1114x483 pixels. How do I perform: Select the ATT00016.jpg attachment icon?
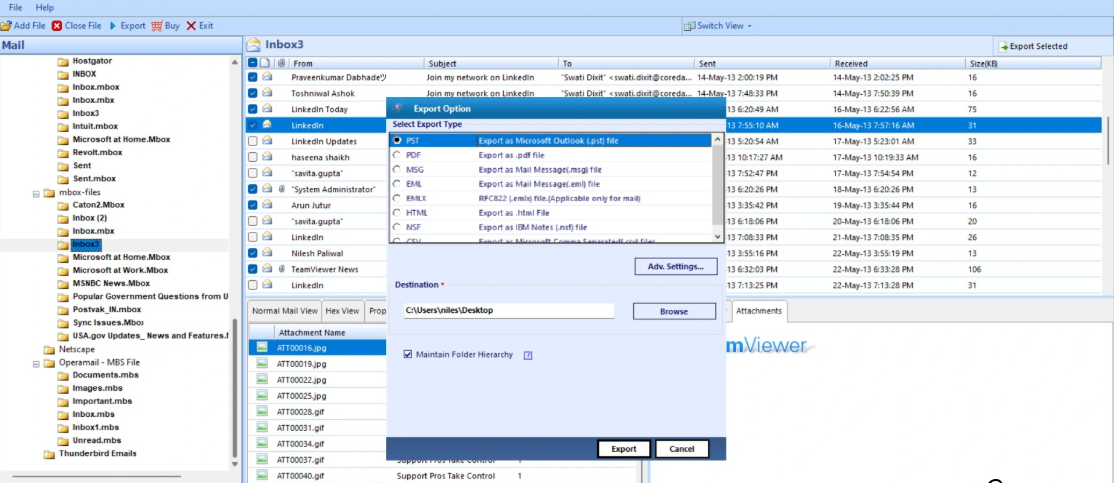point(262,347)
